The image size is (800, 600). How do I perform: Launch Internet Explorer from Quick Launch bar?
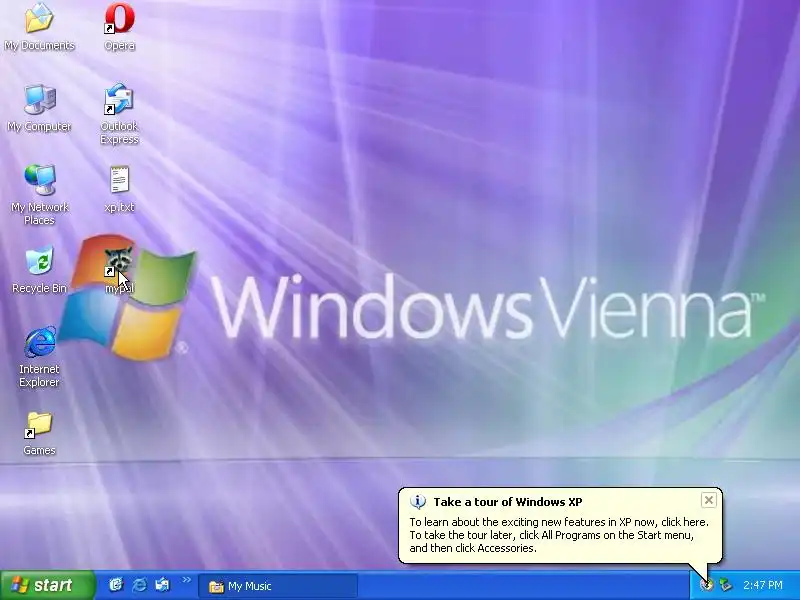click(139, 585)
